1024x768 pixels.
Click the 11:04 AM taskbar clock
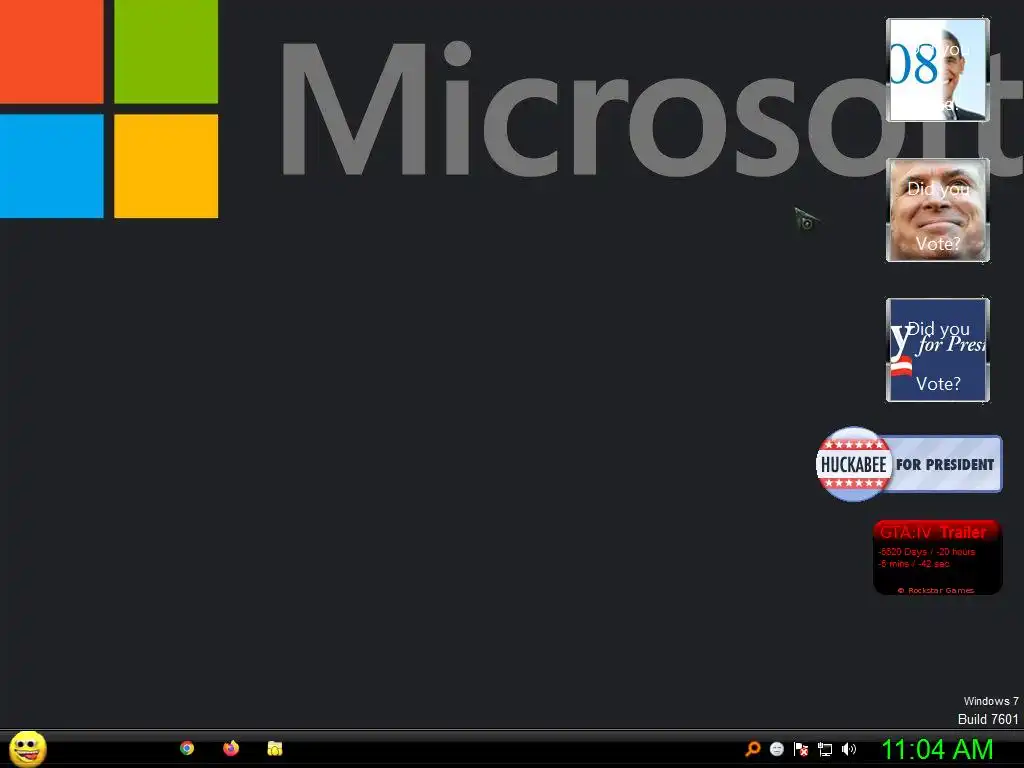coord(937,750)
